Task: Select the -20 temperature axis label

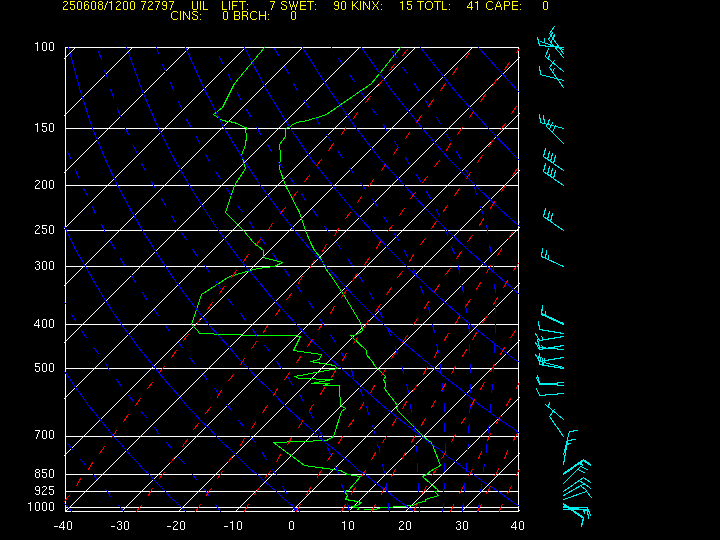Action: (x=176, y=526)
